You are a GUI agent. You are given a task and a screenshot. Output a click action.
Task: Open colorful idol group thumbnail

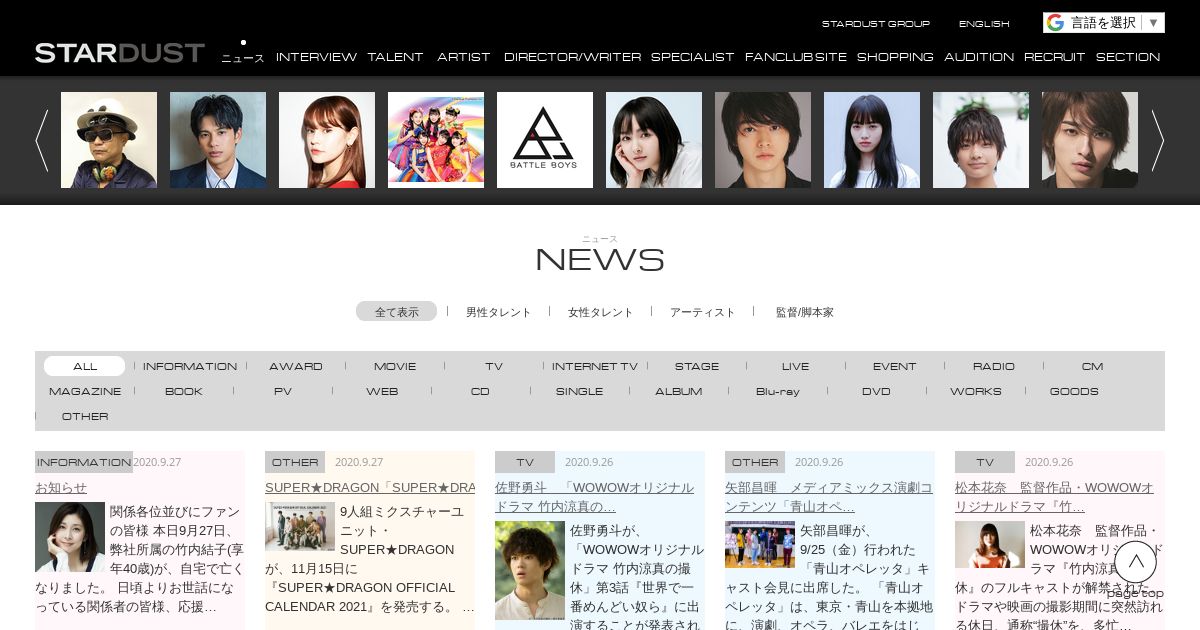436,140
